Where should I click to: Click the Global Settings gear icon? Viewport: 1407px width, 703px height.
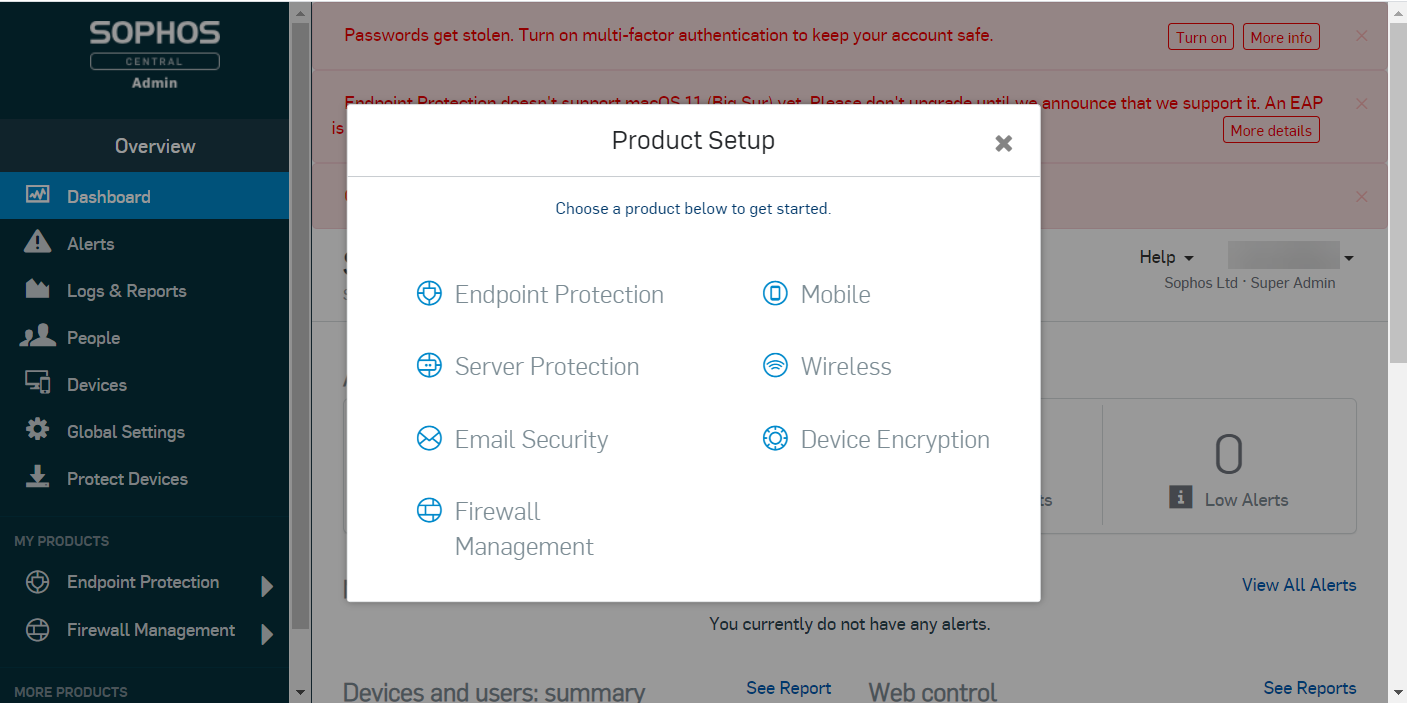pos(38,431)
